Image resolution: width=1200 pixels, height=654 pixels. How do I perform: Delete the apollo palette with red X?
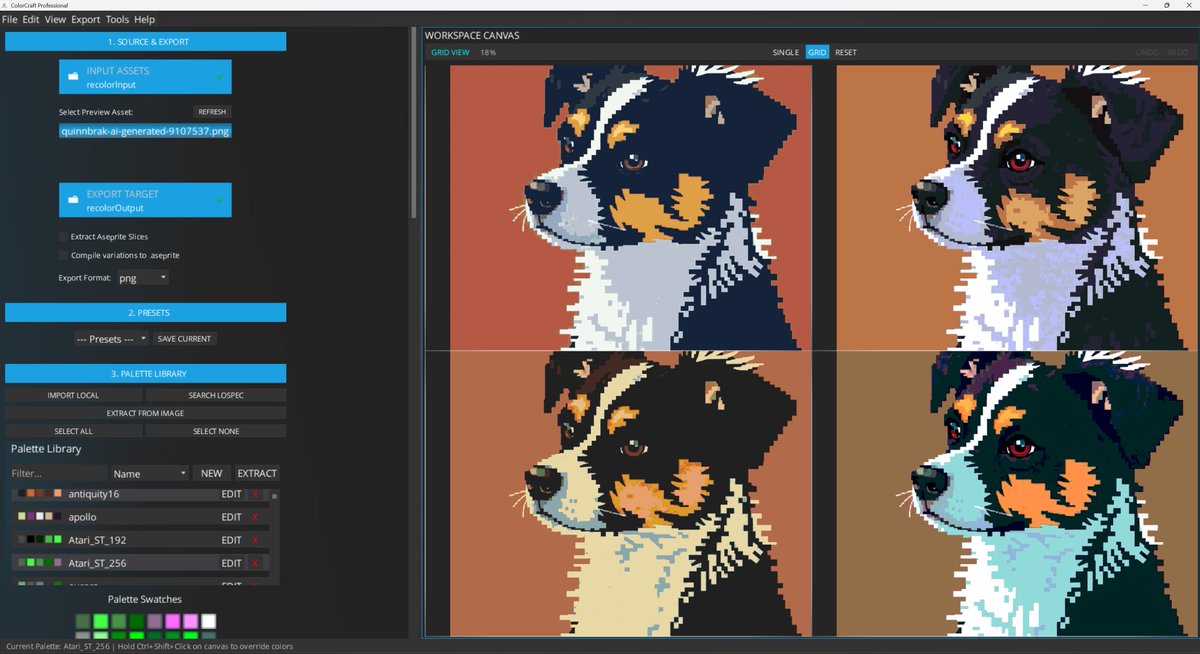coord(255,517)
